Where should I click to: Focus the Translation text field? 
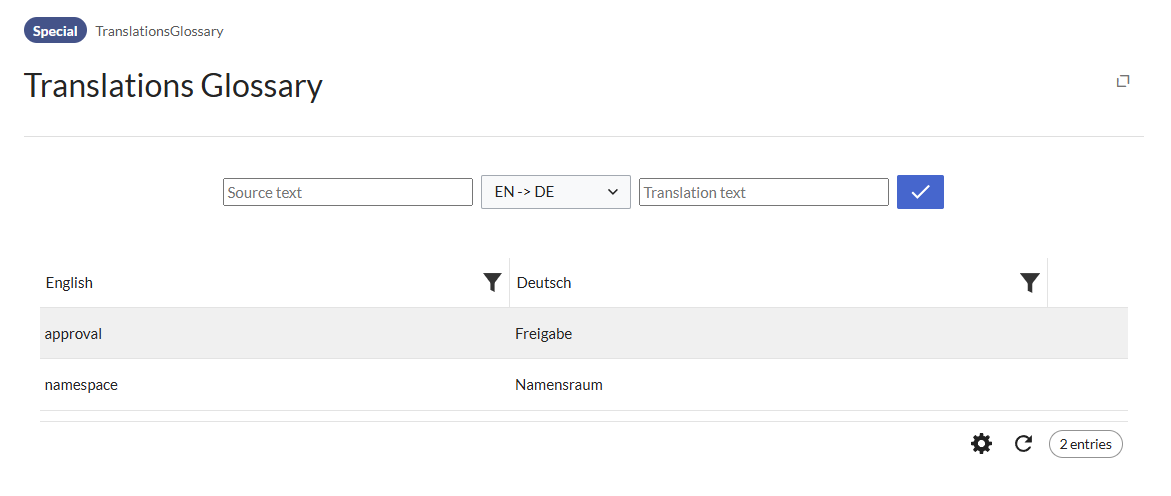(764, 192)
